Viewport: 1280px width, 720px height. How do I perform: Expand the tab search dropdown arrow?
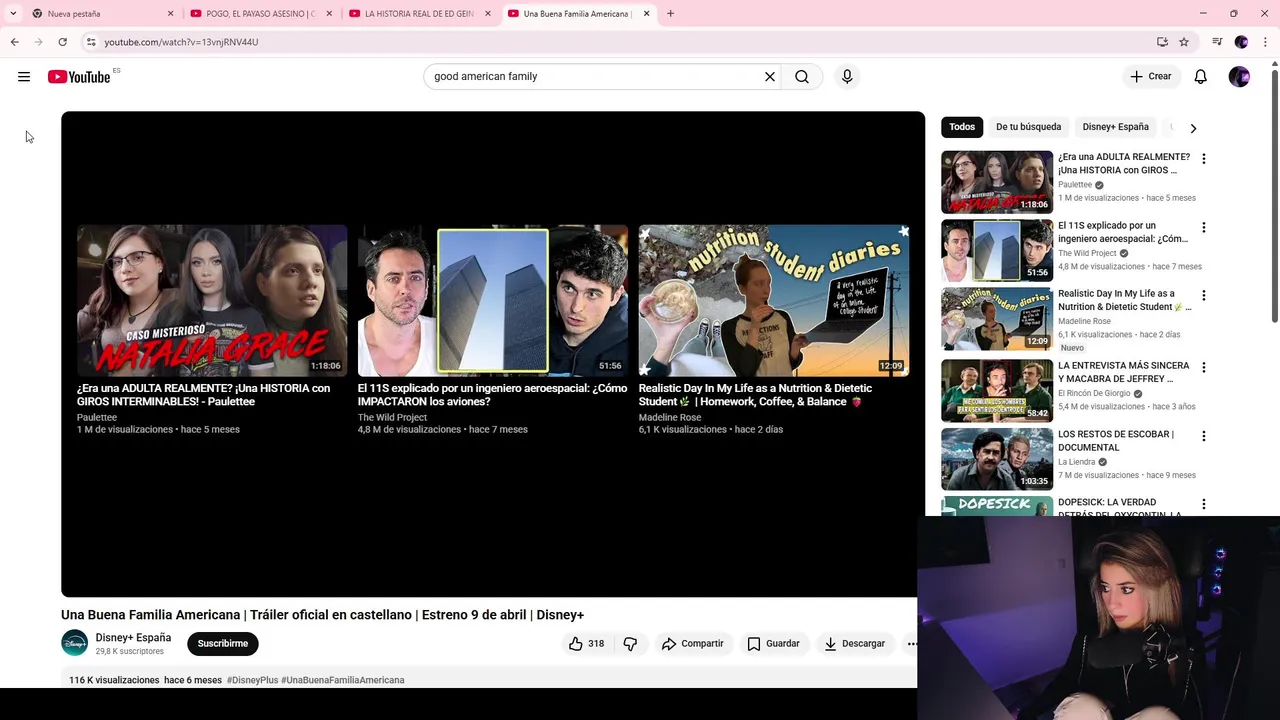[x=13, y=14]
